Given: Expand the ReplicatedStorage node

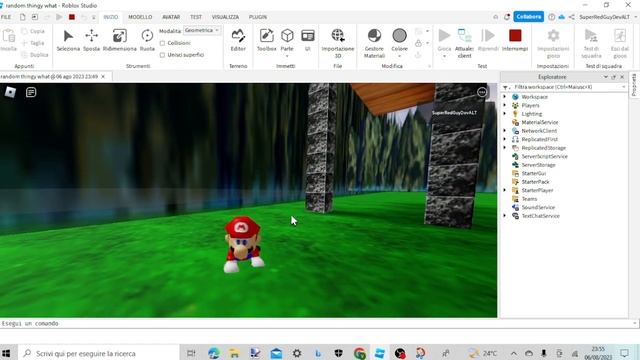Looking at the screenshot, I should click(x=504, y=148).
